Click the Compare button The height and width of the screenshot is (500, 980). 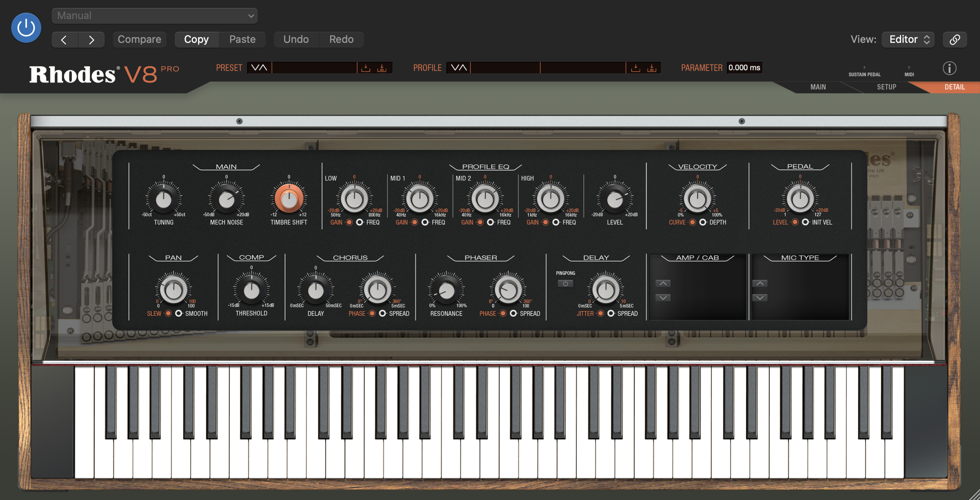[139, 39]
